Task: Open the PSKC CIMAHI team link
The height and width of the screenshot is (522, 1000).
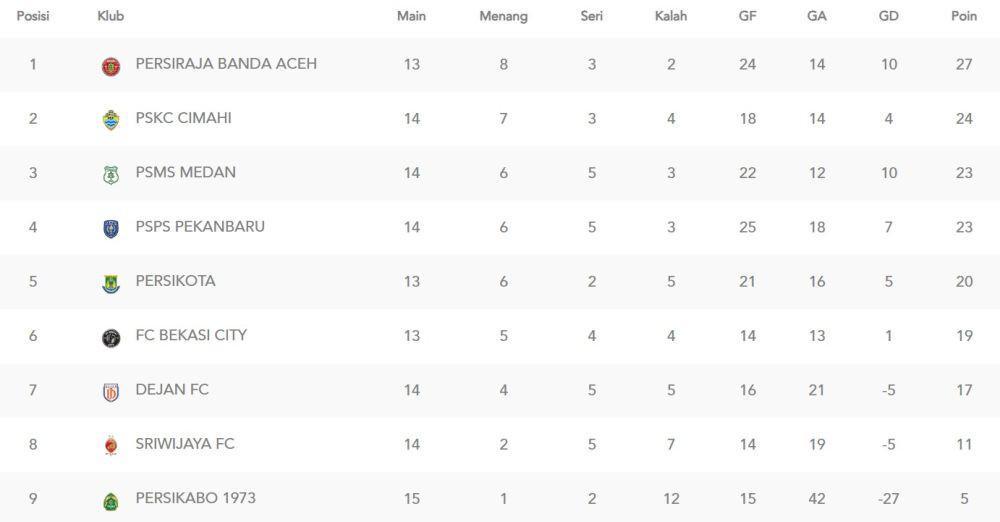Action: click(184, 118)
